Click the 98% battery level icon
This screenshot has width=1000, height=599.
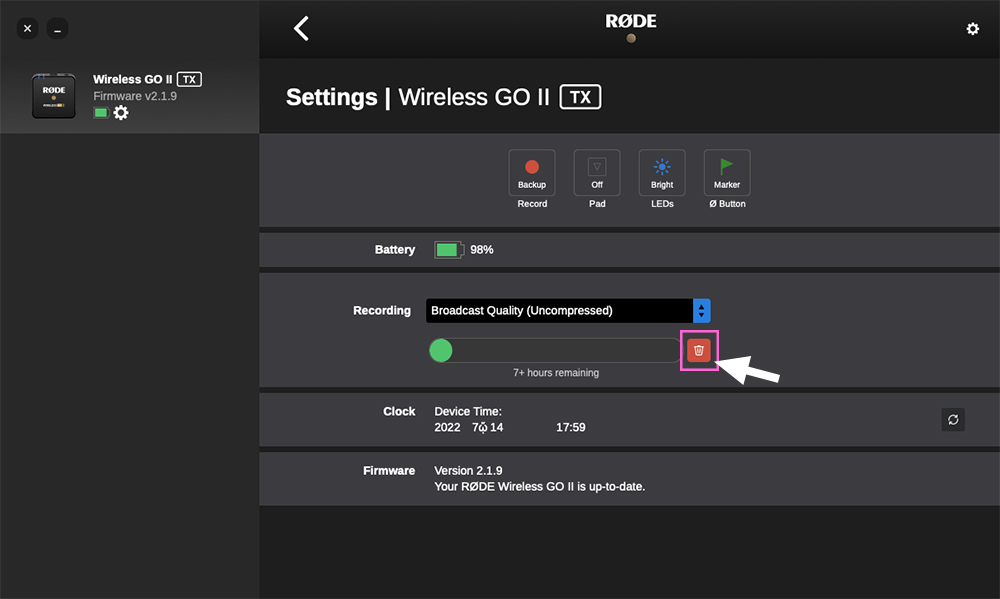[448, 250]
